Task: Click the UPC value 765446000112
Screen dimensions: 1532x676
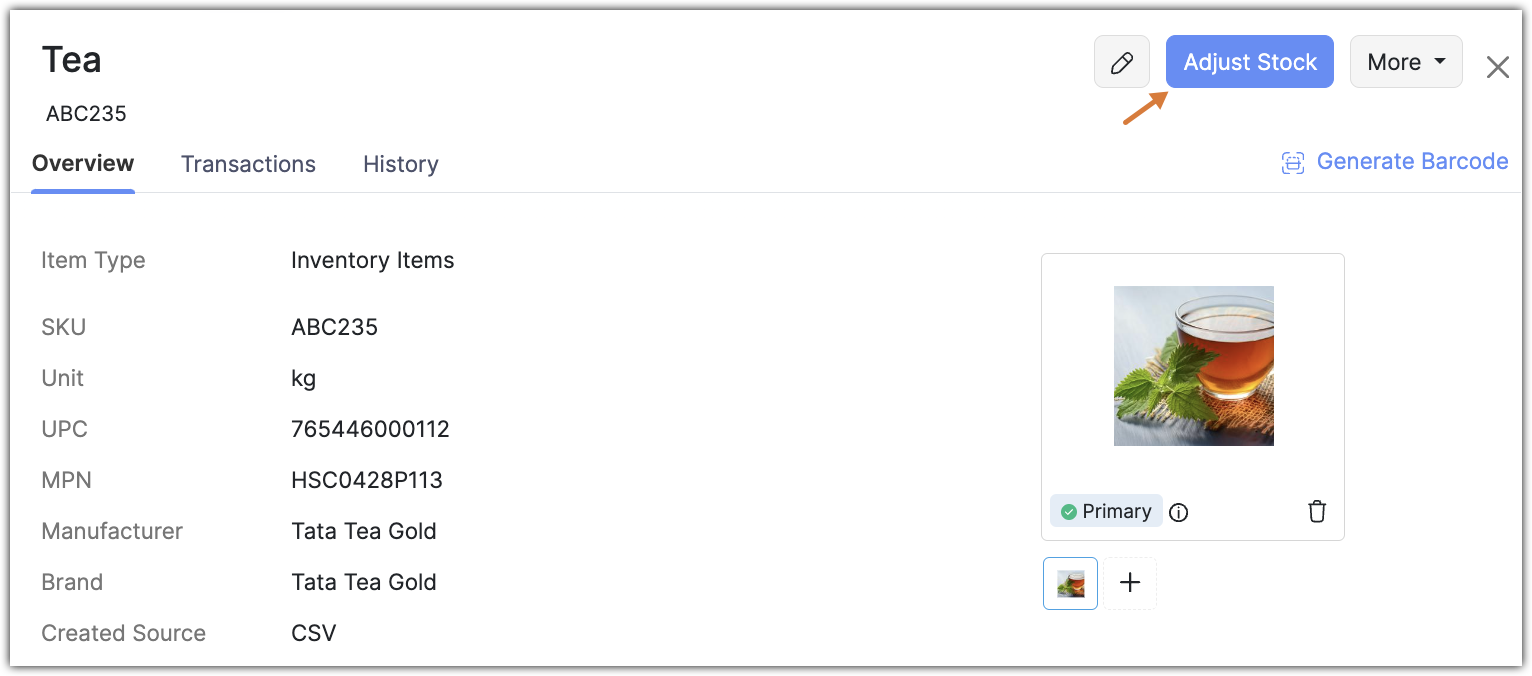Action: click(x=370, y=429)
